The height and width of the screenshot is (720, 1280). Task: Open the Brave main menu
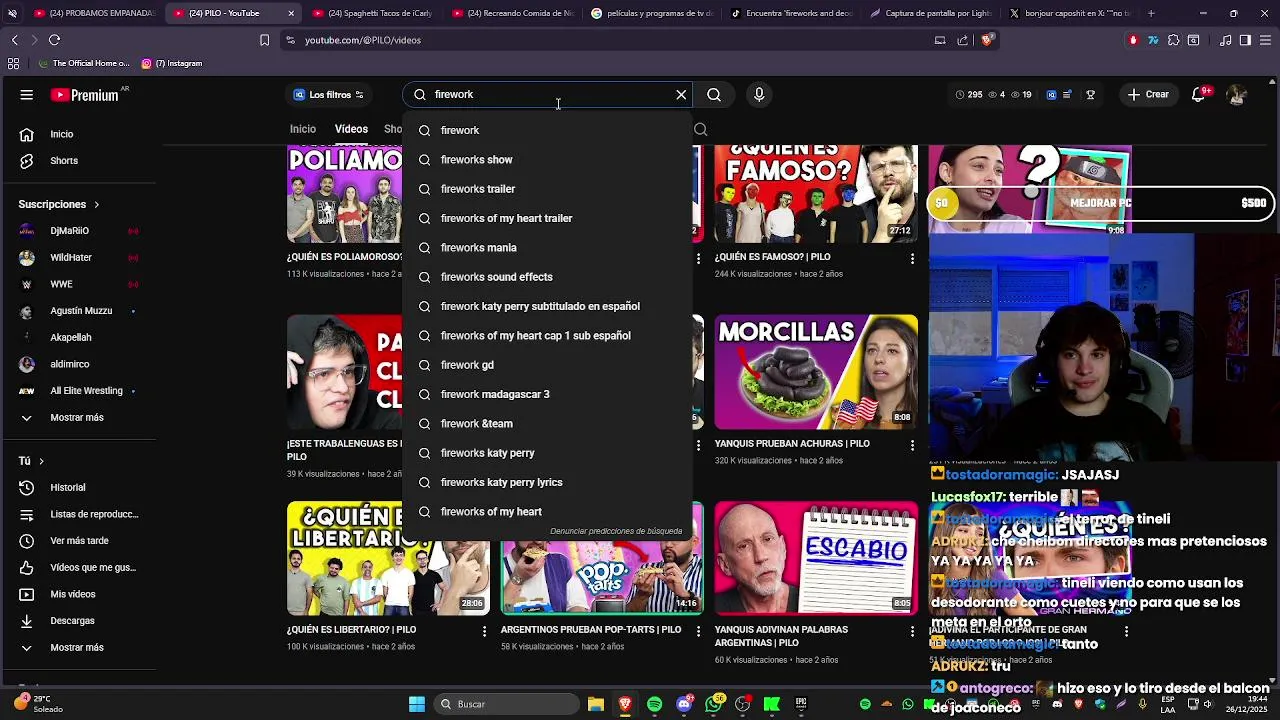pyautogui.click(x=1265, y=40)
